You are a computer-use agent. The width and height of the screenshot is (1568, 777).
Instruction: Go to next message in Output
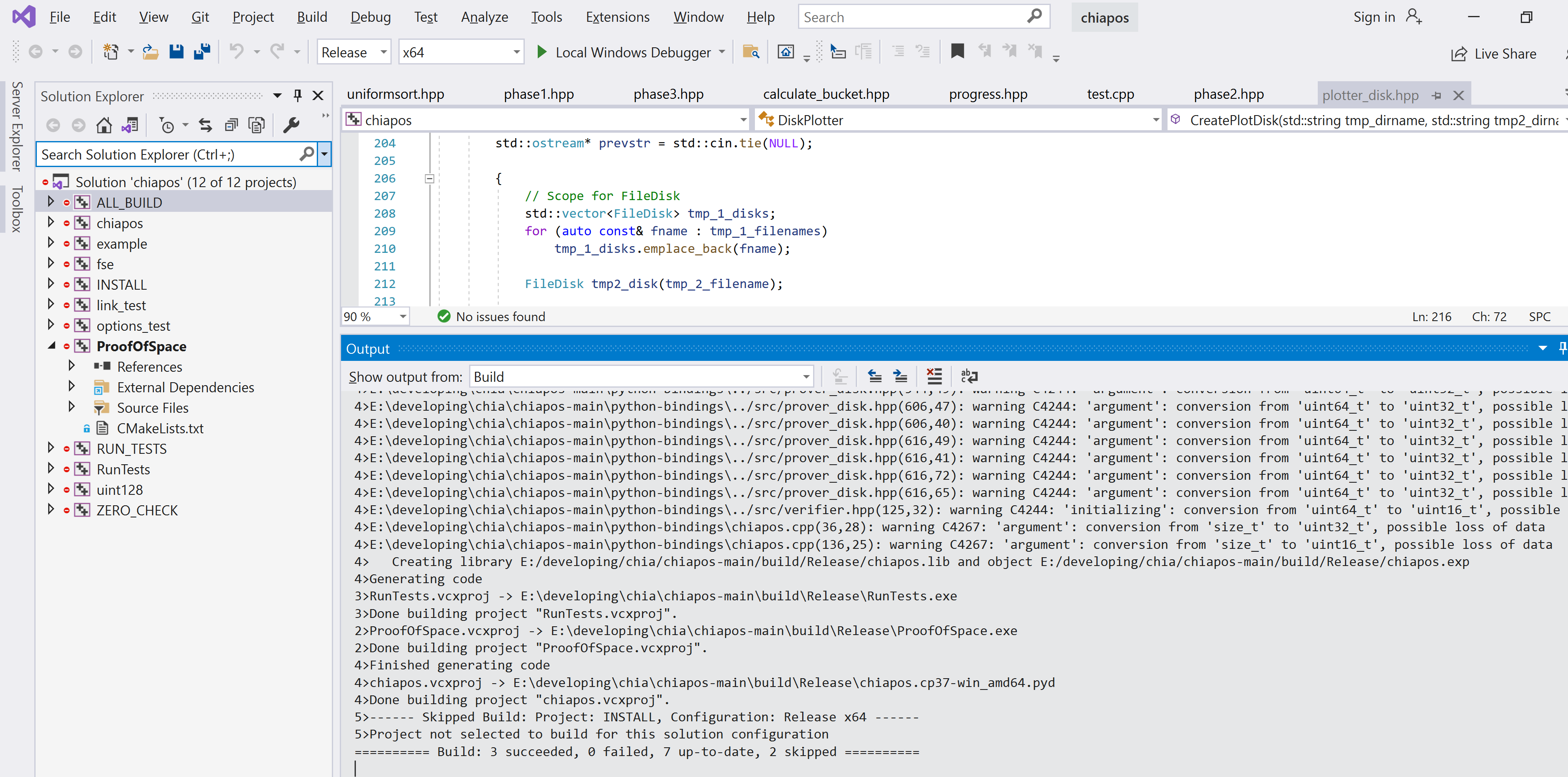coord(900,376)
